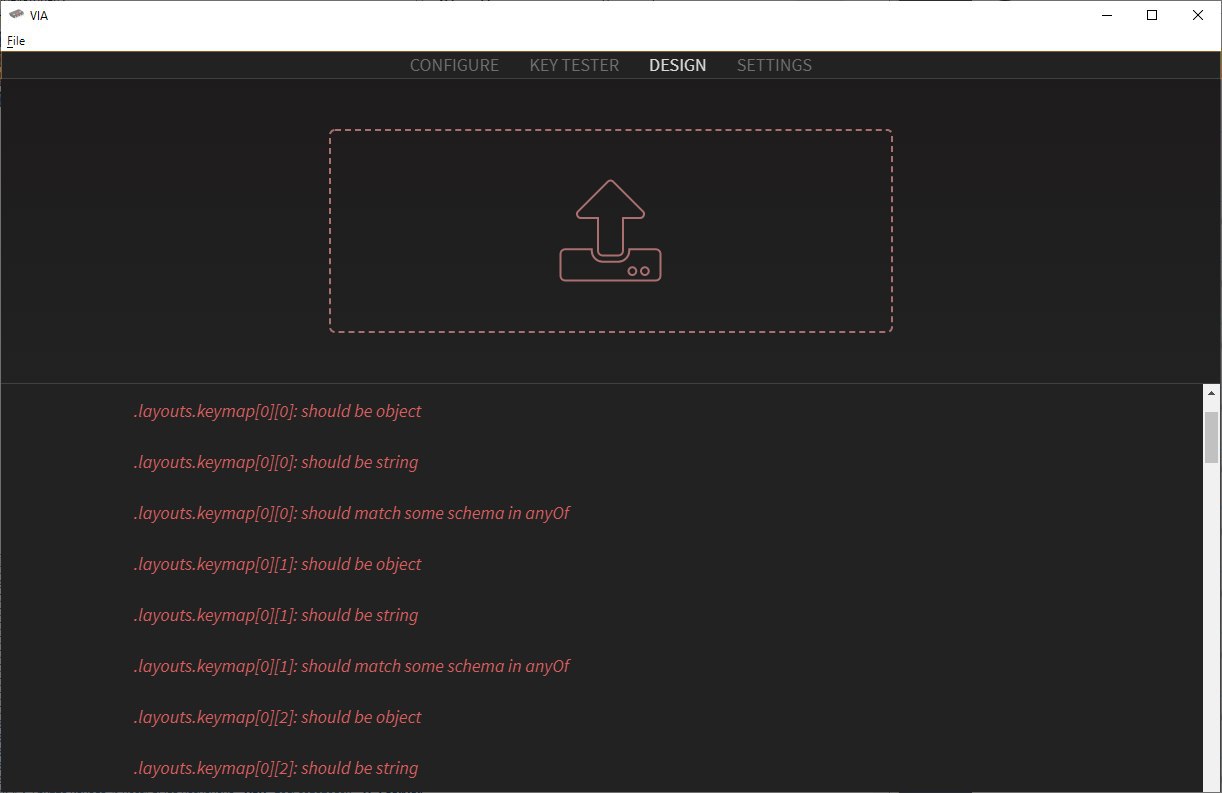The image size is (1222, 793).
Task: Select the DESIGN tab
Action: [x=677, y=65]
